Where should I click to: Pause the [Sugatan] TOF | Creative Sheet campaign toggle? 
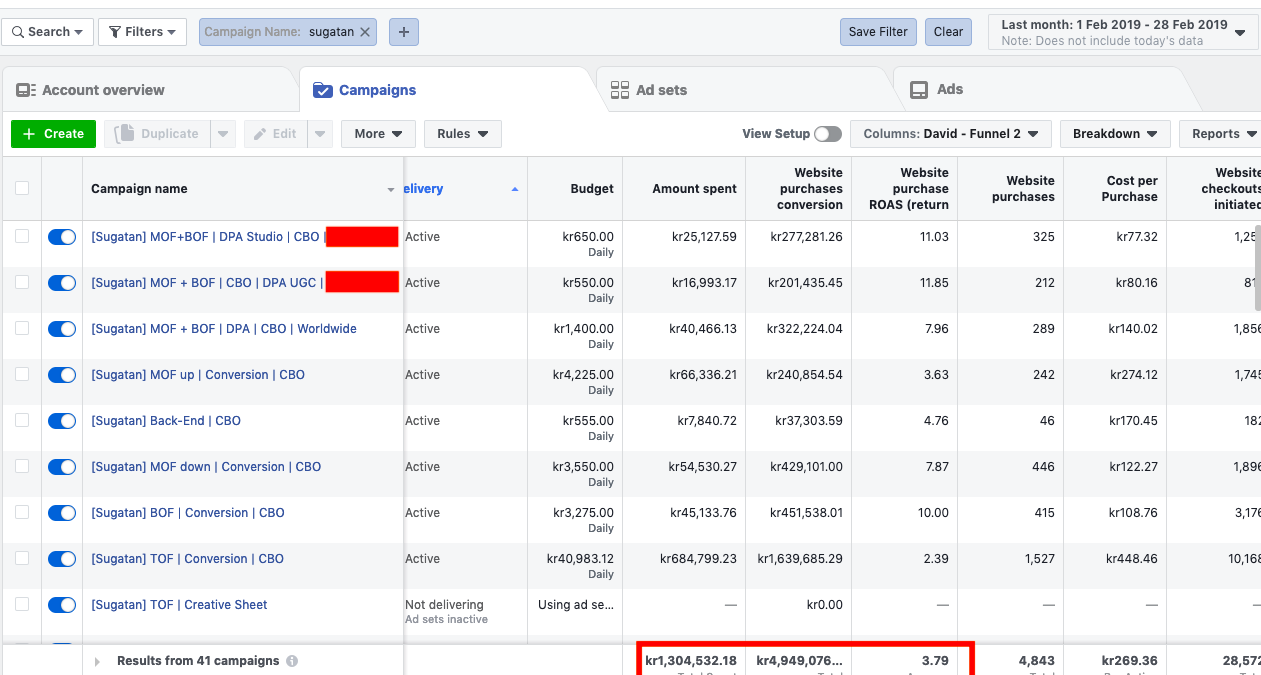pos(61,604)
